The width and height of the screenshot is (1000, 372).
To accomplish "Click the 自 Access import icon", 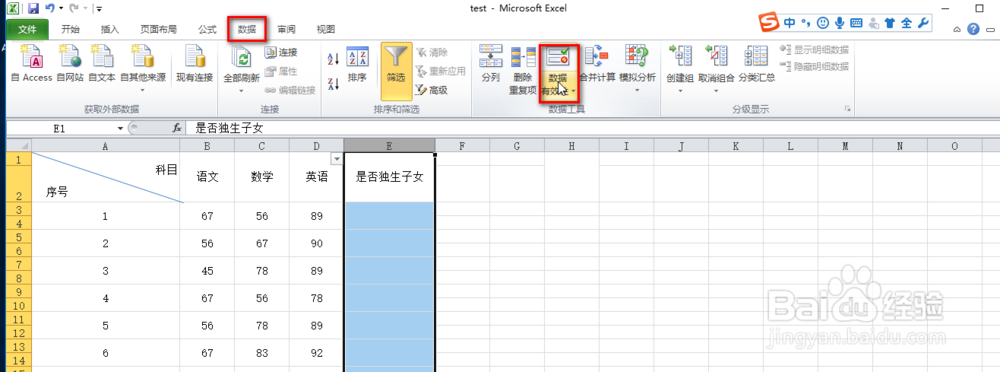I will pos(31,57).
